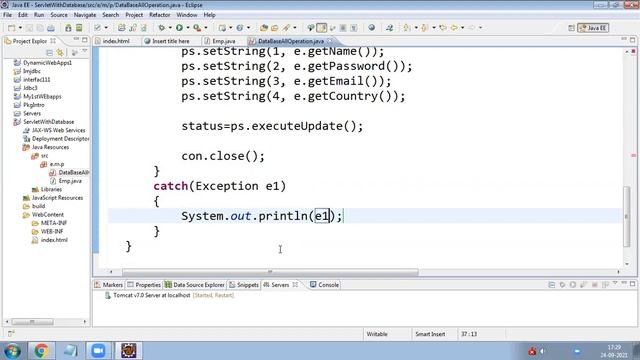This screenshot has width=640, height=360.
Task: Open the Back history dropdown arrow
Action: pos(462,28)
